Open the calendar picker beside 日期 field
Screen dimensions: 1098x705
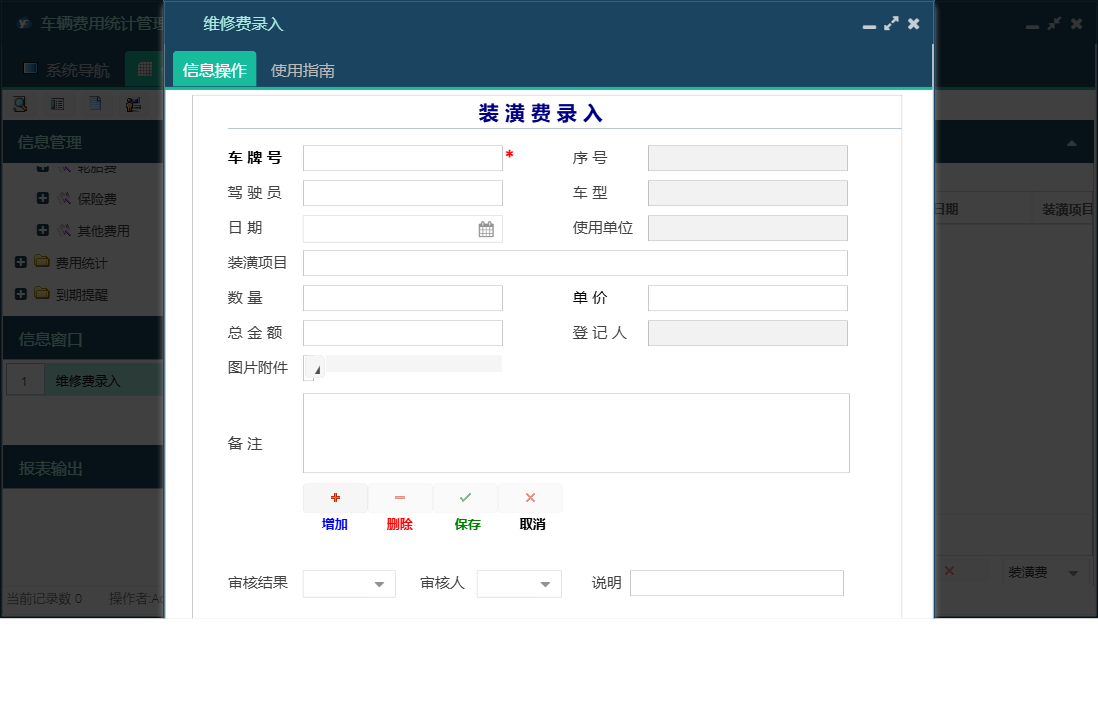(486, 228)
